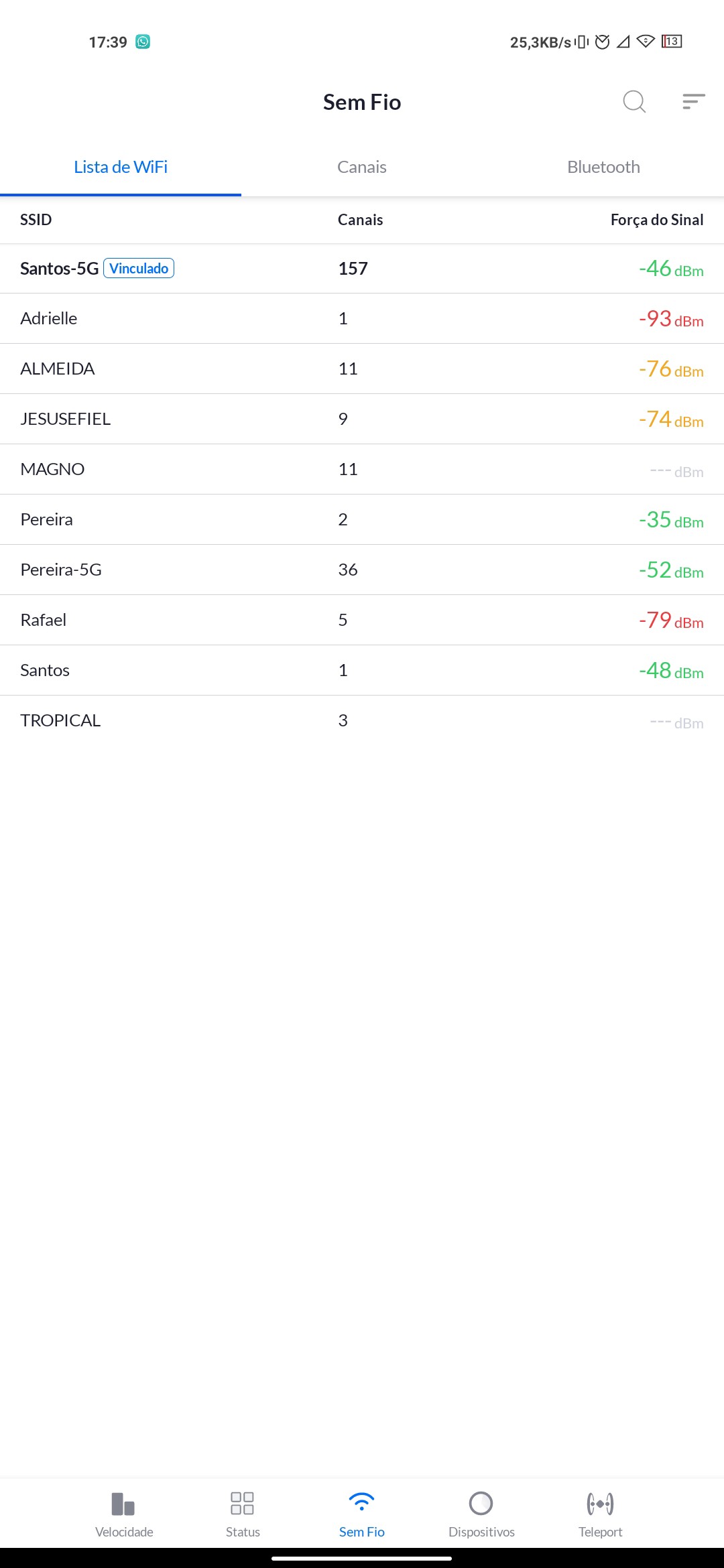724x1568 pixels.
Task: Tap the search magnifier icon
Action: point(633,102)
